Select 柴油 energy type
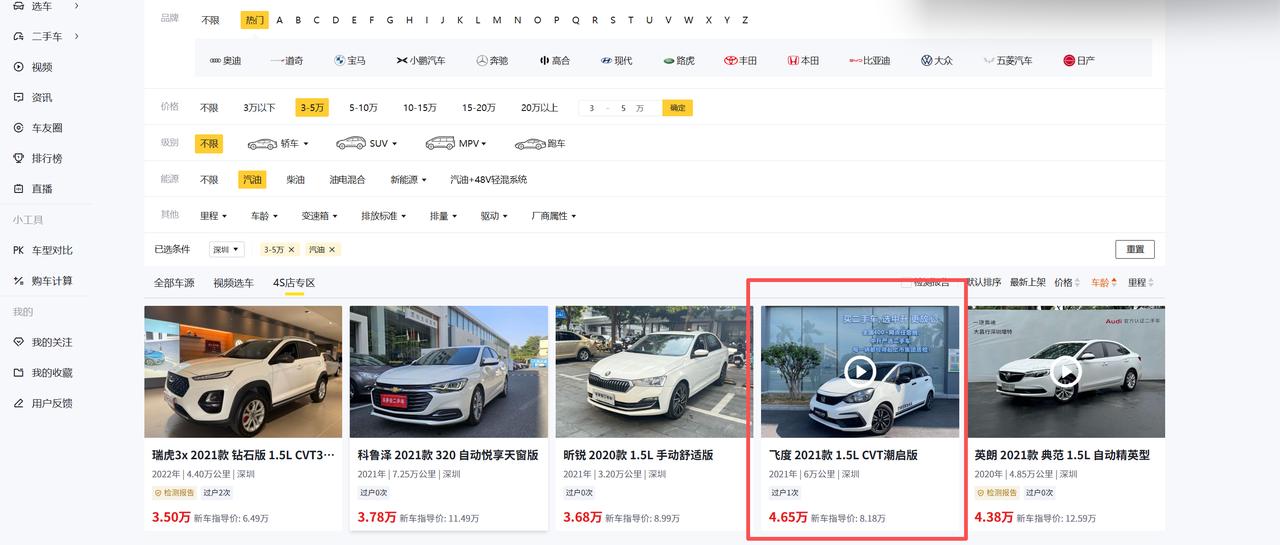The height and width of the screenshot is (545, 1280). (296, 180)
